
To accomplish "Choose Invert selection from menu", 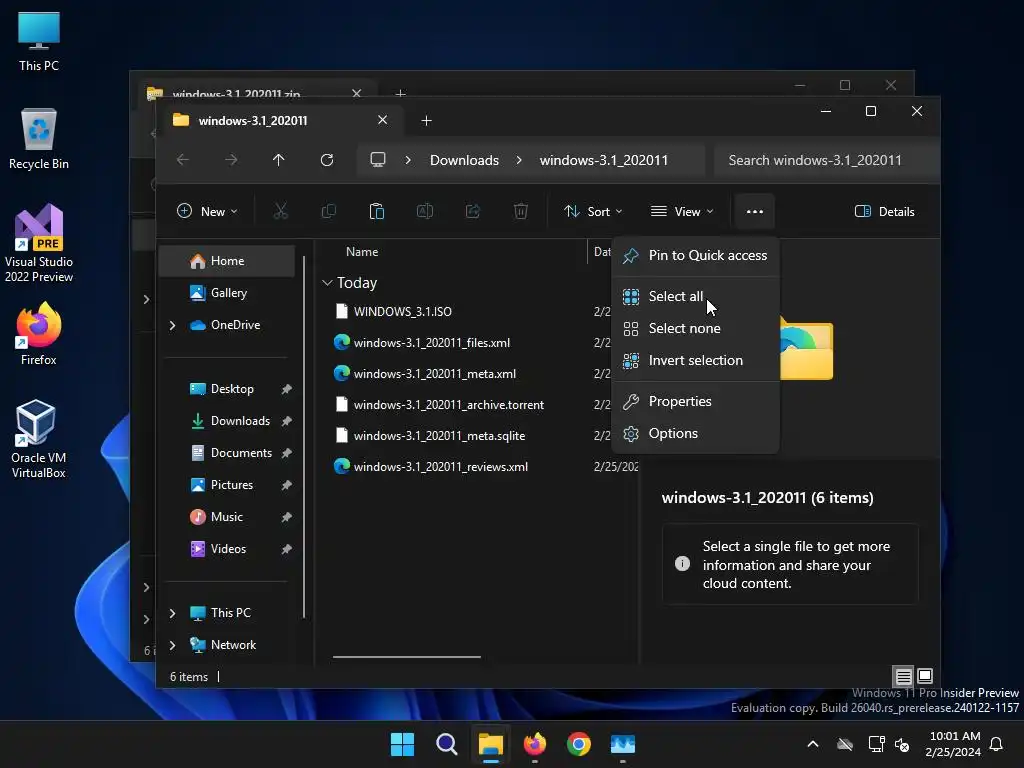I will point(696,360).
